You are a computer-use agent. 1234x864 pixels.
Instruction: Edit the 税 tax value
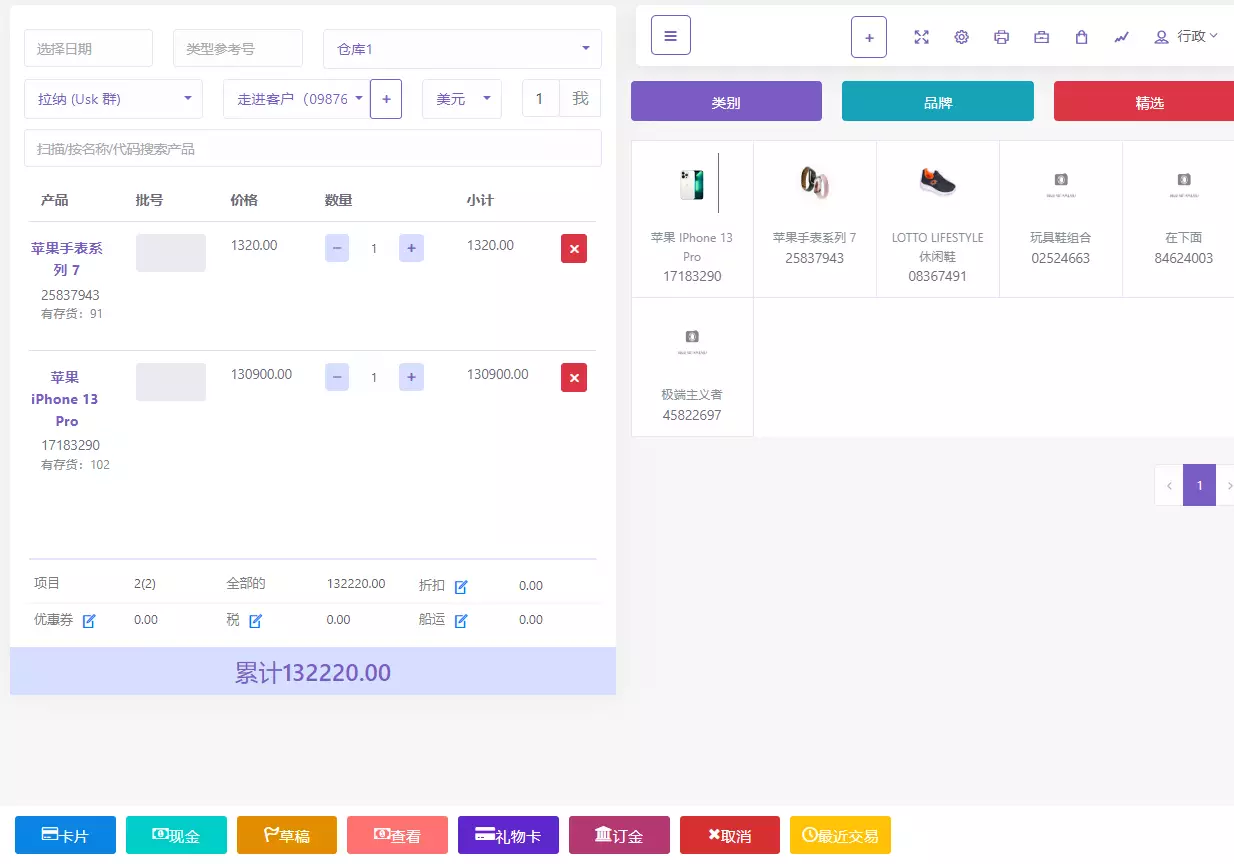click(255, 621)
